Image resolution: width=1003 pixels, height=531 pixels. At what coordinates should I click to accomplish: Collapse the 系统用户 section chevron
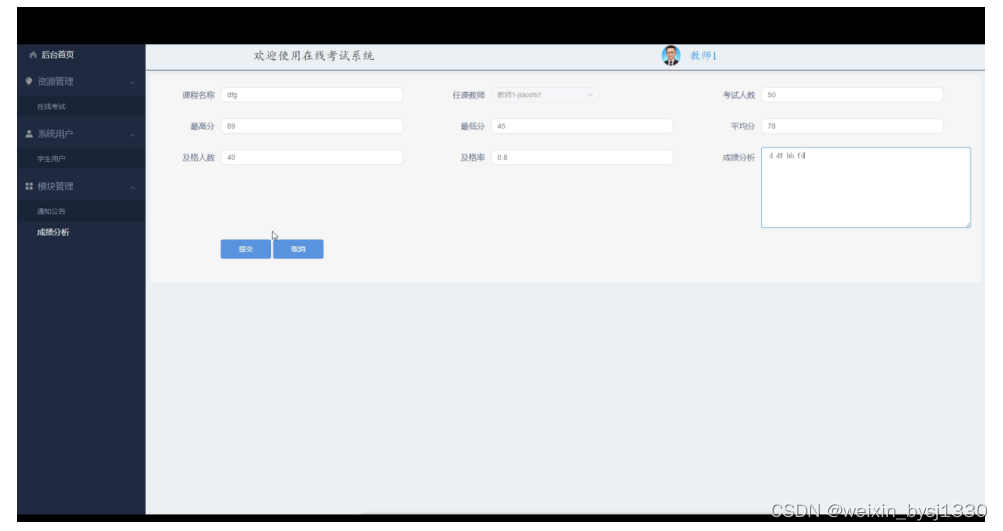(x=132, y=135)
